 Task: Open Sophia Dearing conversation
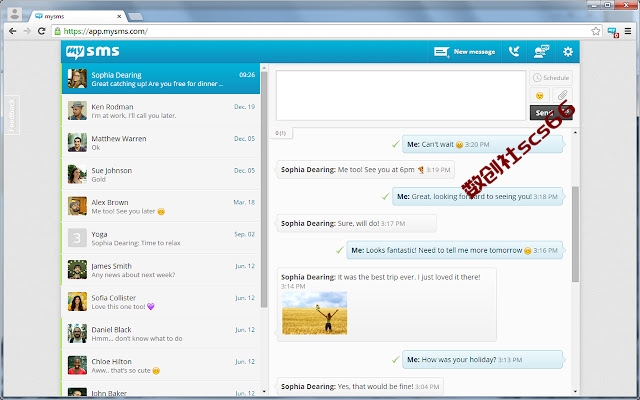pos(161,79)
